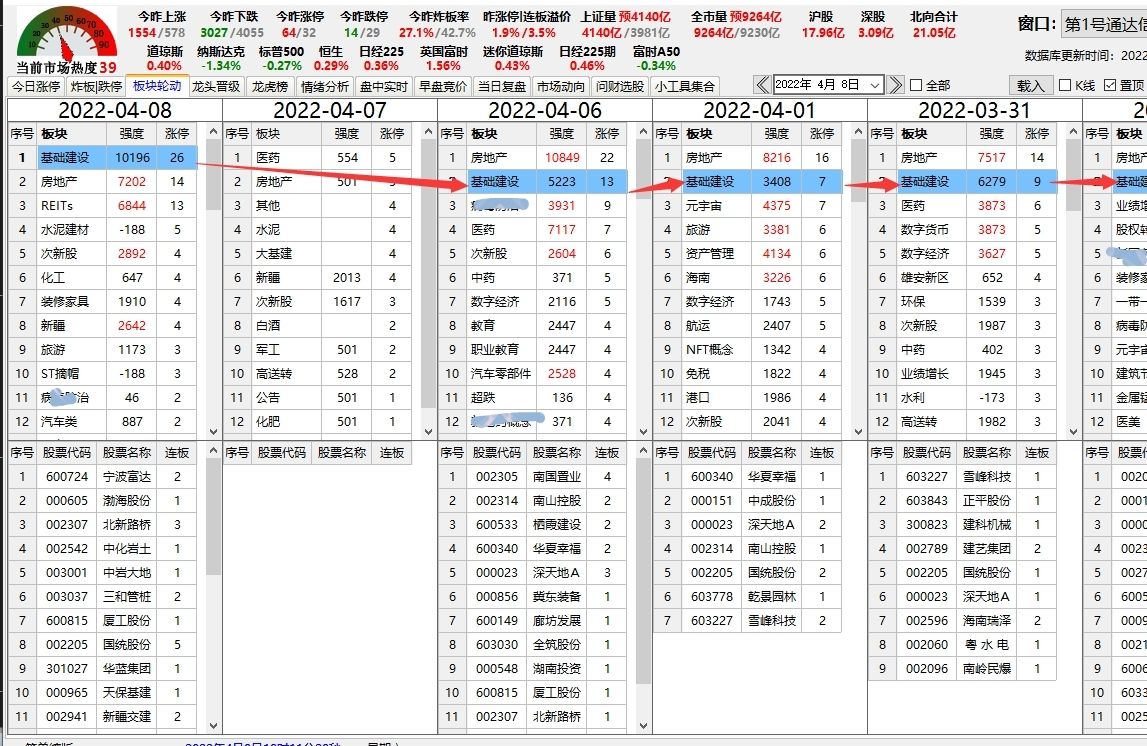Sort 2022-04-08 sectors by 强度 header

point(132,133)
